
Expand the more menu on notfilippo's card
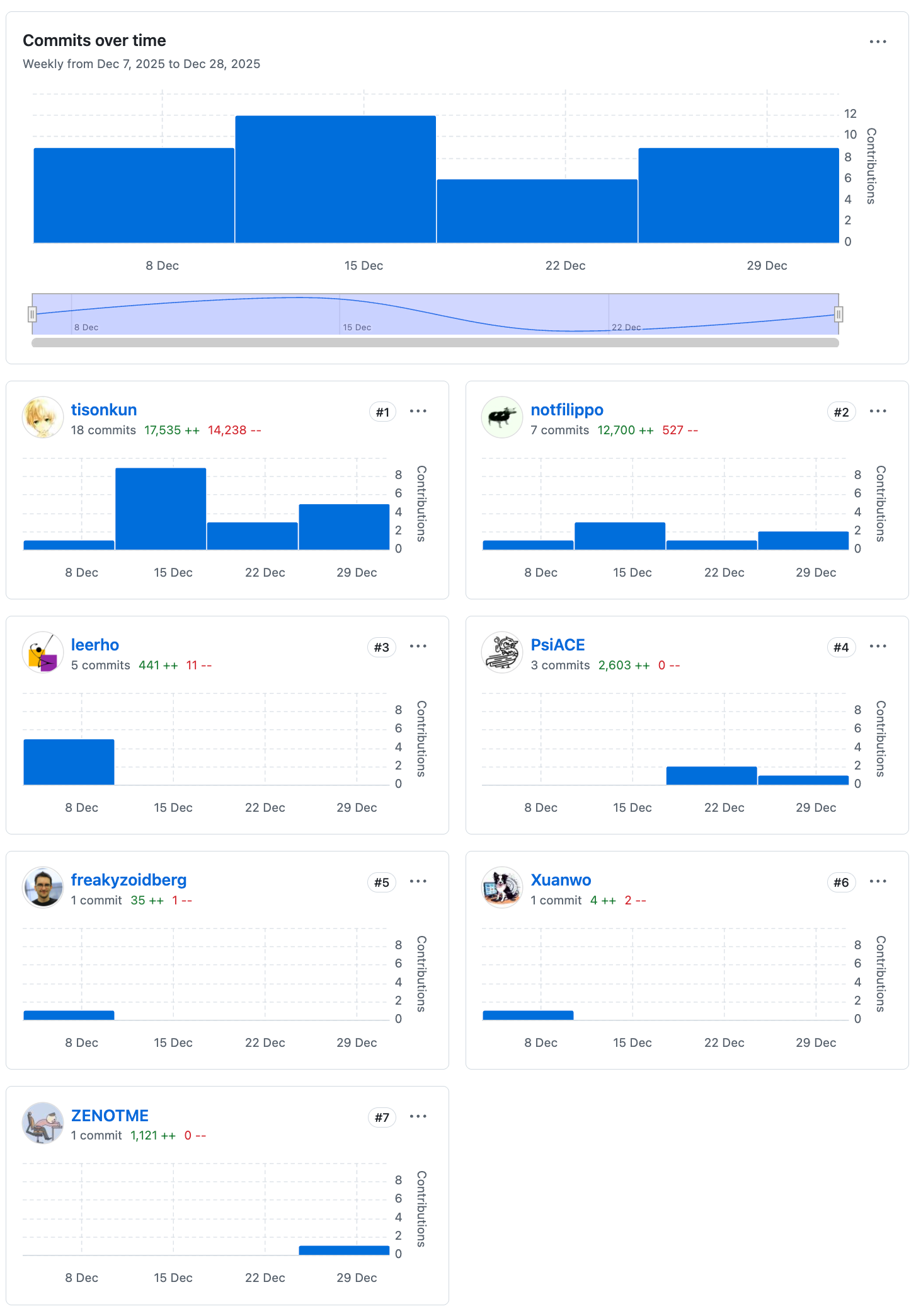click(878, 412)
